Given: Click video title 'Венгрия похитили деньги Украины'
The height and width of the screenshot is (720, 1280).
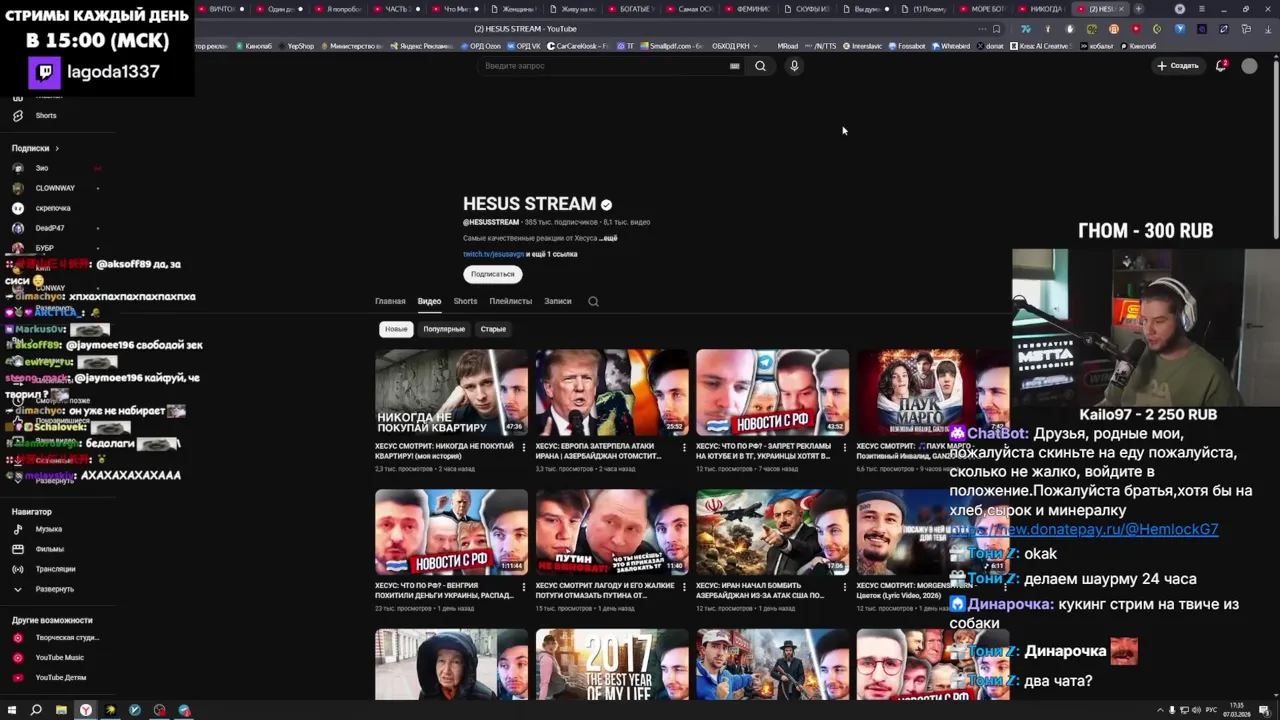Looking at the screenshot, I should coord(445,590).
